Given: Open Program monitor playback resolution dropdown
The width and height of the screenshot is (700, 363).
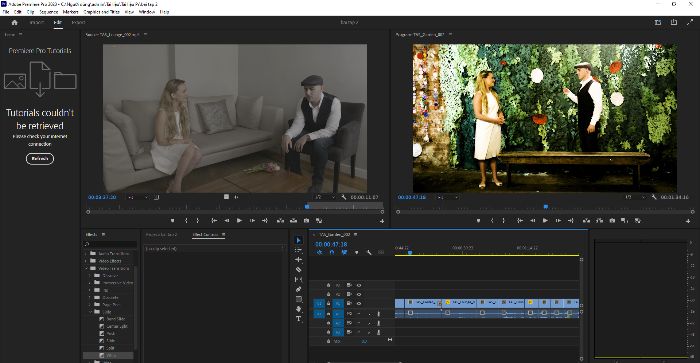Looking at the screenshot, I should (x=635, y=197).
